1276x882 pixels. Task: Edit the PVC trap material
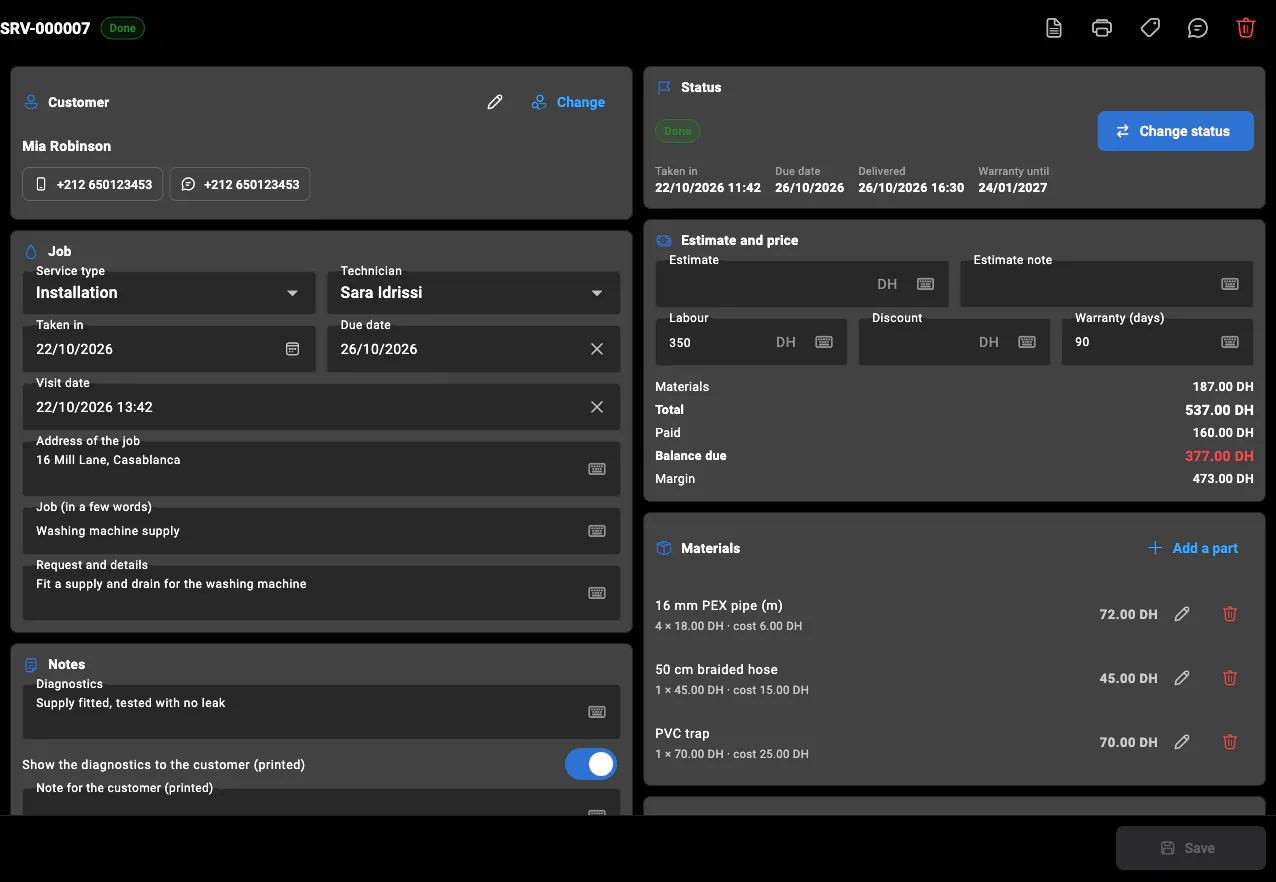[1182, 742]
